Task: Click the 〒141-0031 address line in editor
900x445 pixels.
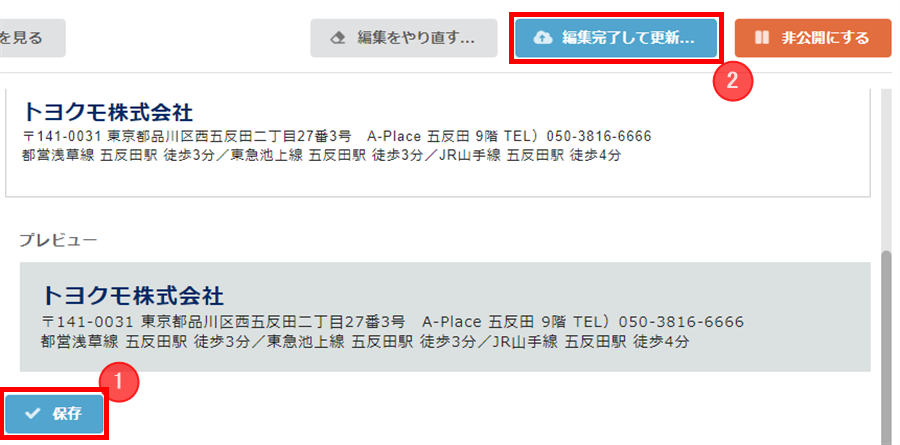Action: (x=337, y=137)
